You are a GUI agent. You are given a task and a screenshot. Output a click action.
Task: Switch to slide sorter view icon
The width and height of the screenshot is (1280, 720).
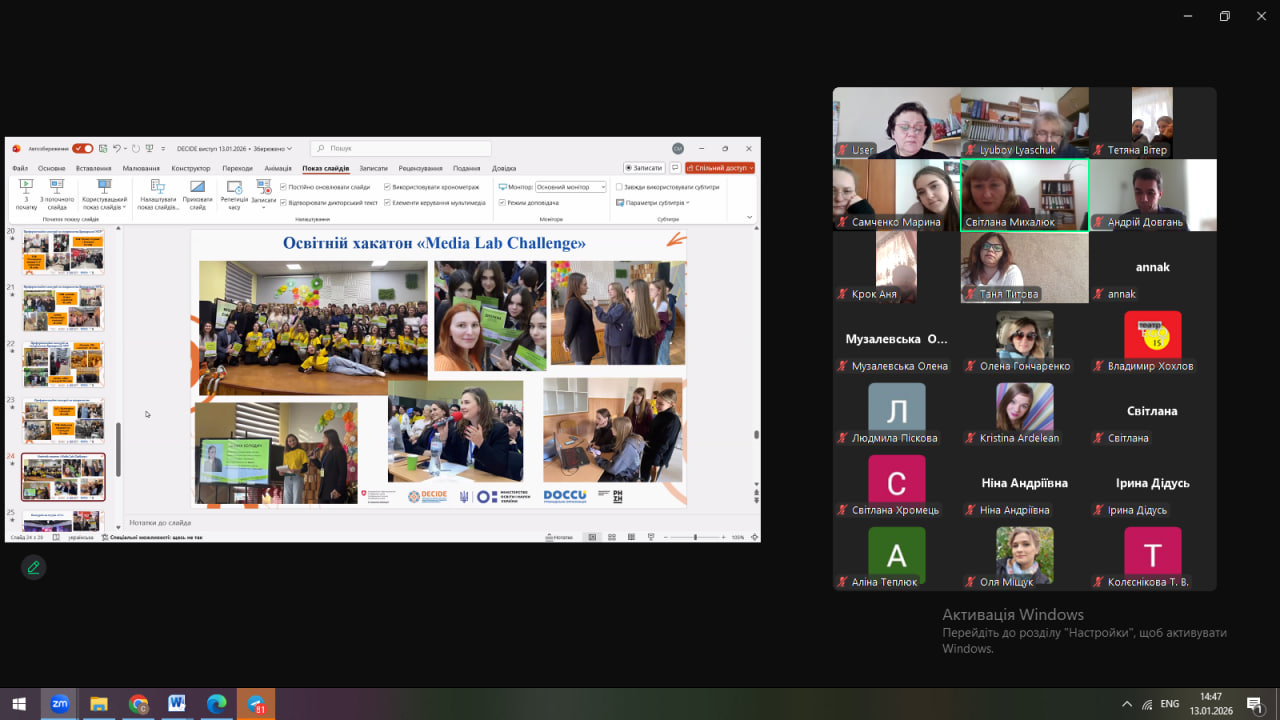coord(611,537)
